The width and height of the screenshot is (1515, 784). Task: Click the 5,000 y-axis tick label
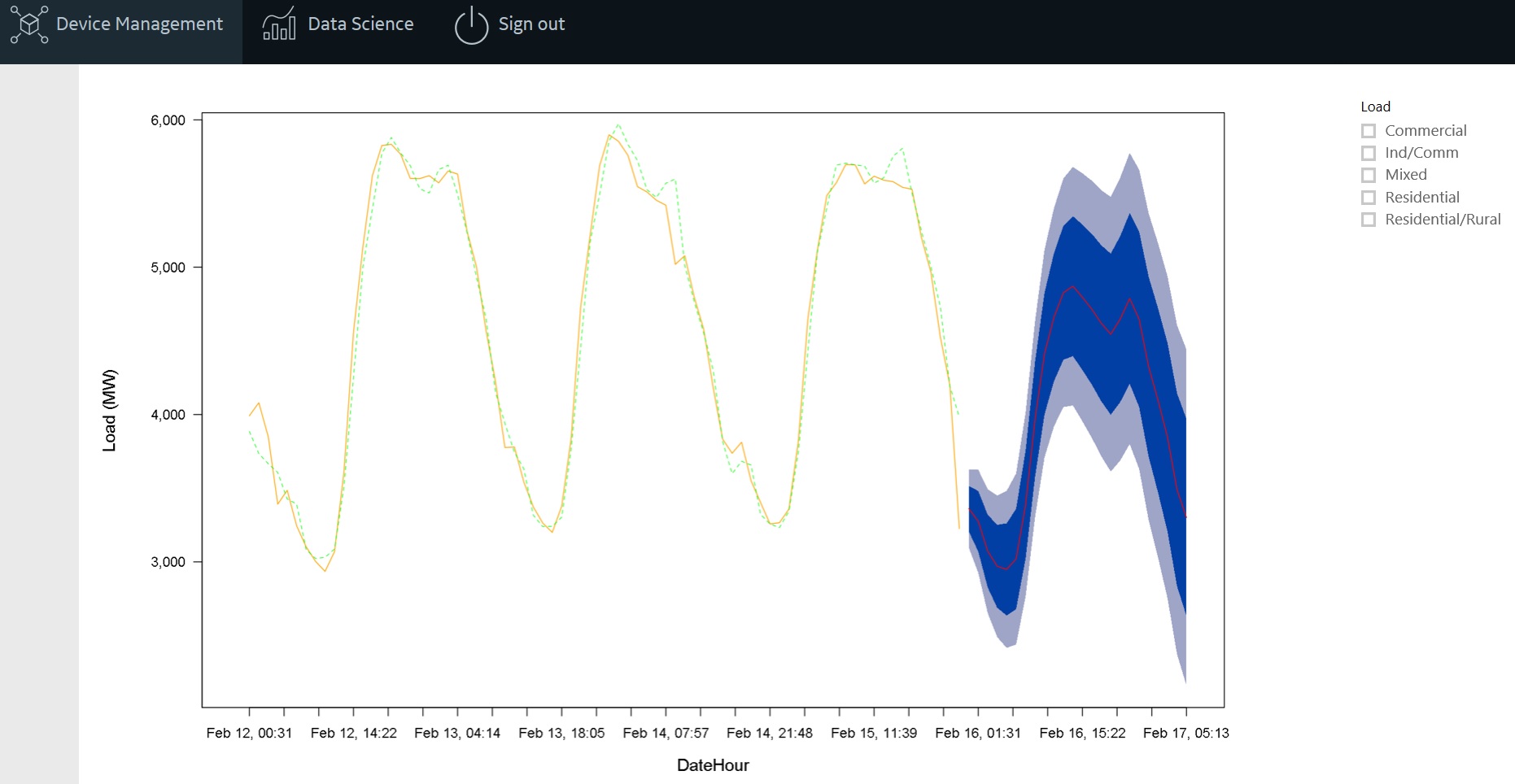tap(168, 268)
